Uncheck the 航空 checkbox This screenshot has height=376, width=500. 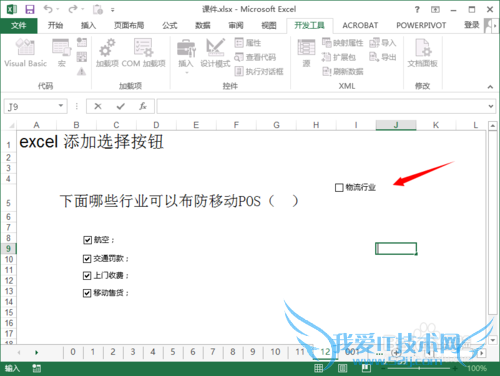pyautogui.click(x=87, y=240)
